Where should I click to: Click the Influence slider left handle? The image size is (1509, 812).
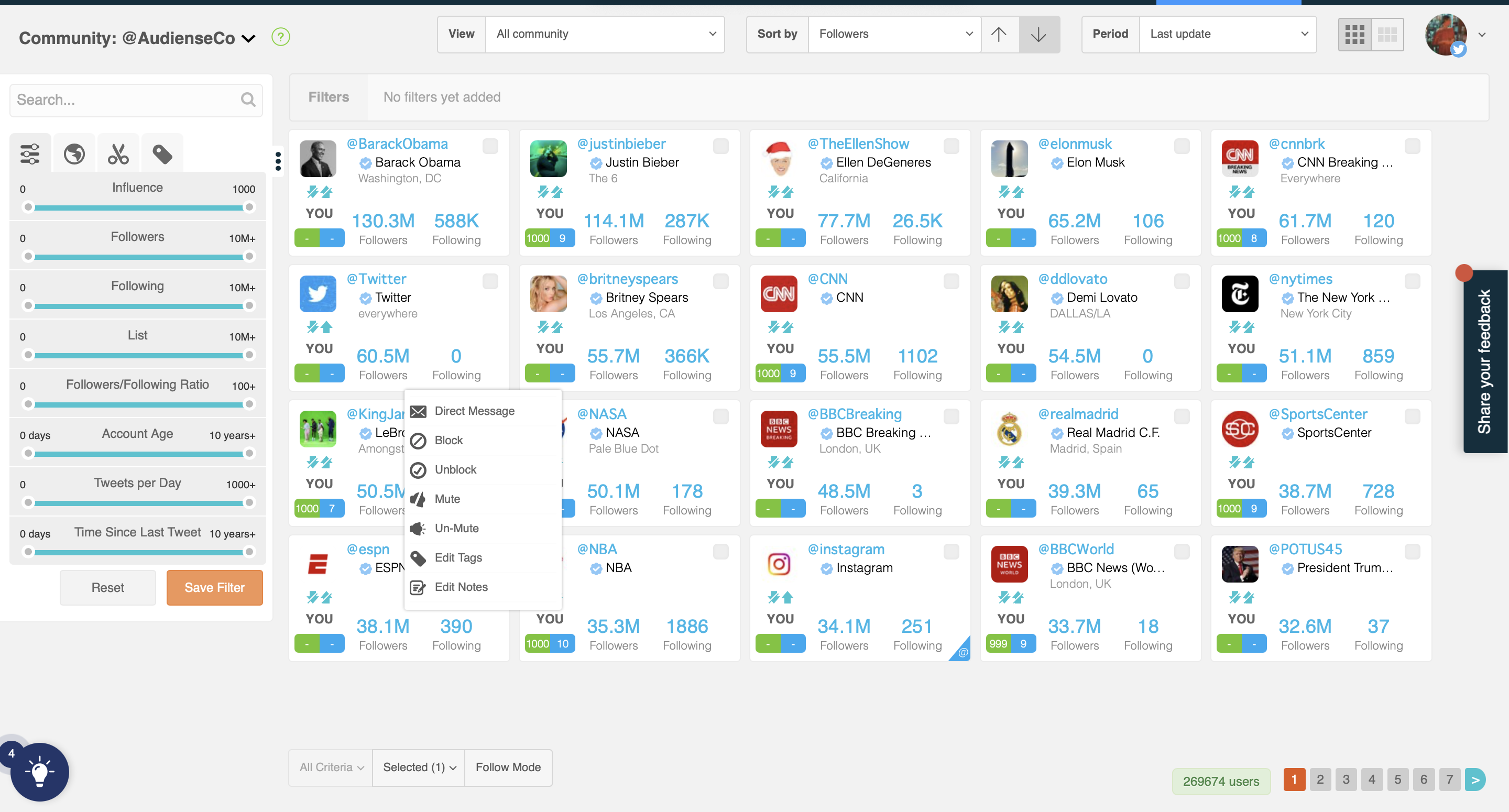point(28,207)
